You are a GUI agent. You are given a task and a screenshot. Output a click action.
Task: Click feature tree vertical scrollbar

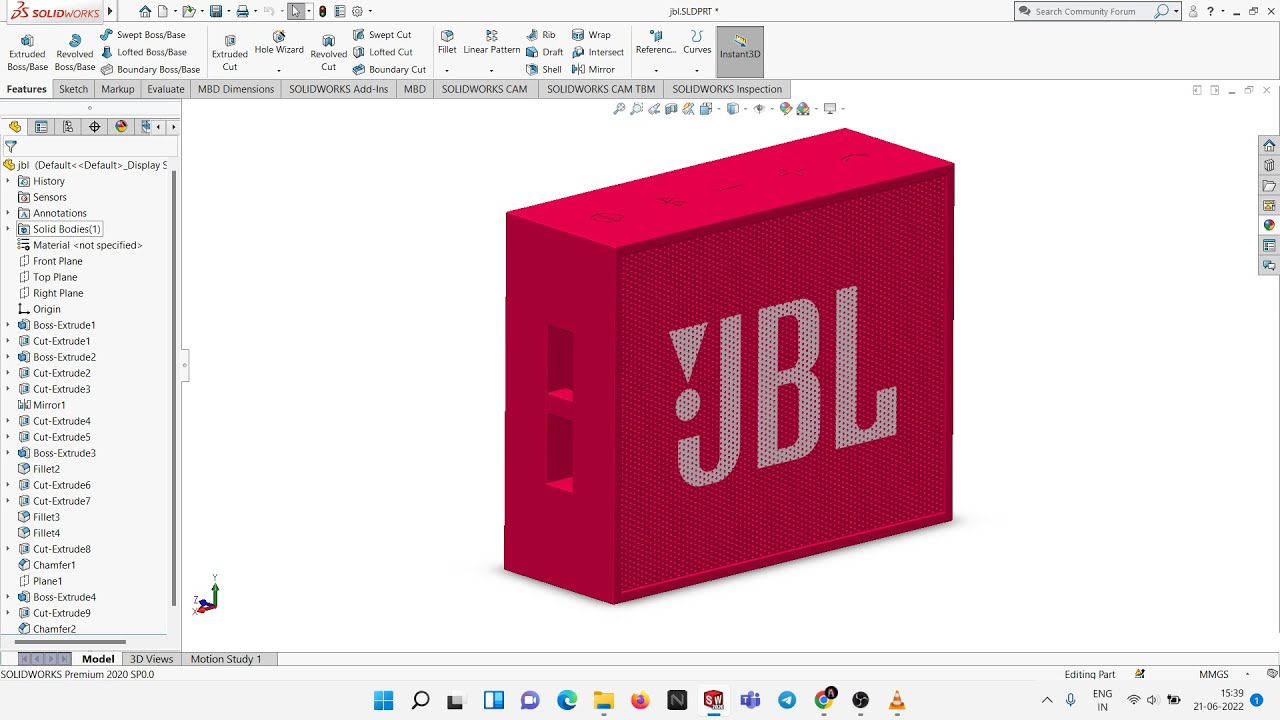click(175, 390)
